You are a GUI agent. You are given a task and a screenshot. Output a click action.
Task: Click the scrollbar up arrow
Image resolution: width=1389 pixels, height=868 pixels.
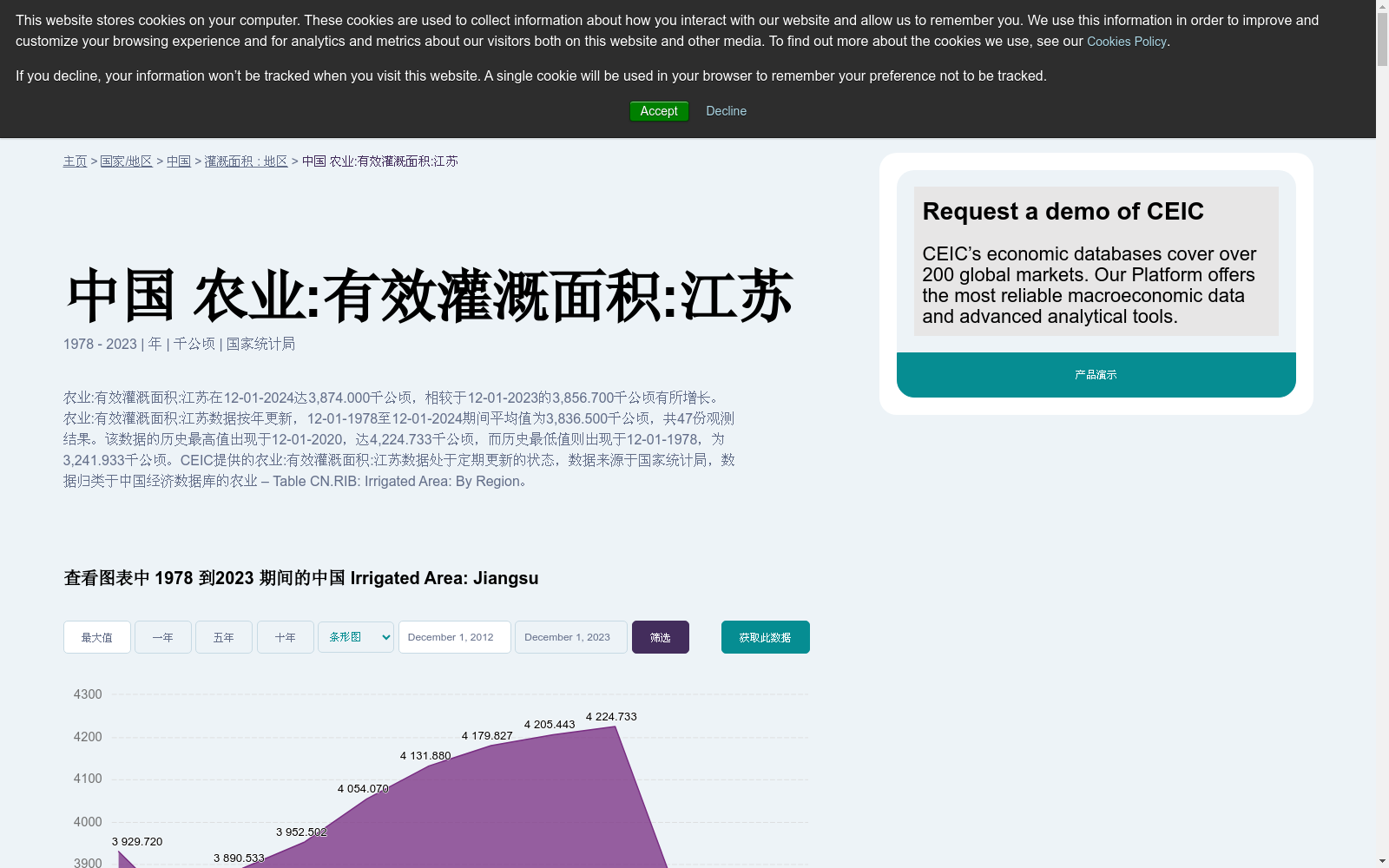coord(1382,7)
